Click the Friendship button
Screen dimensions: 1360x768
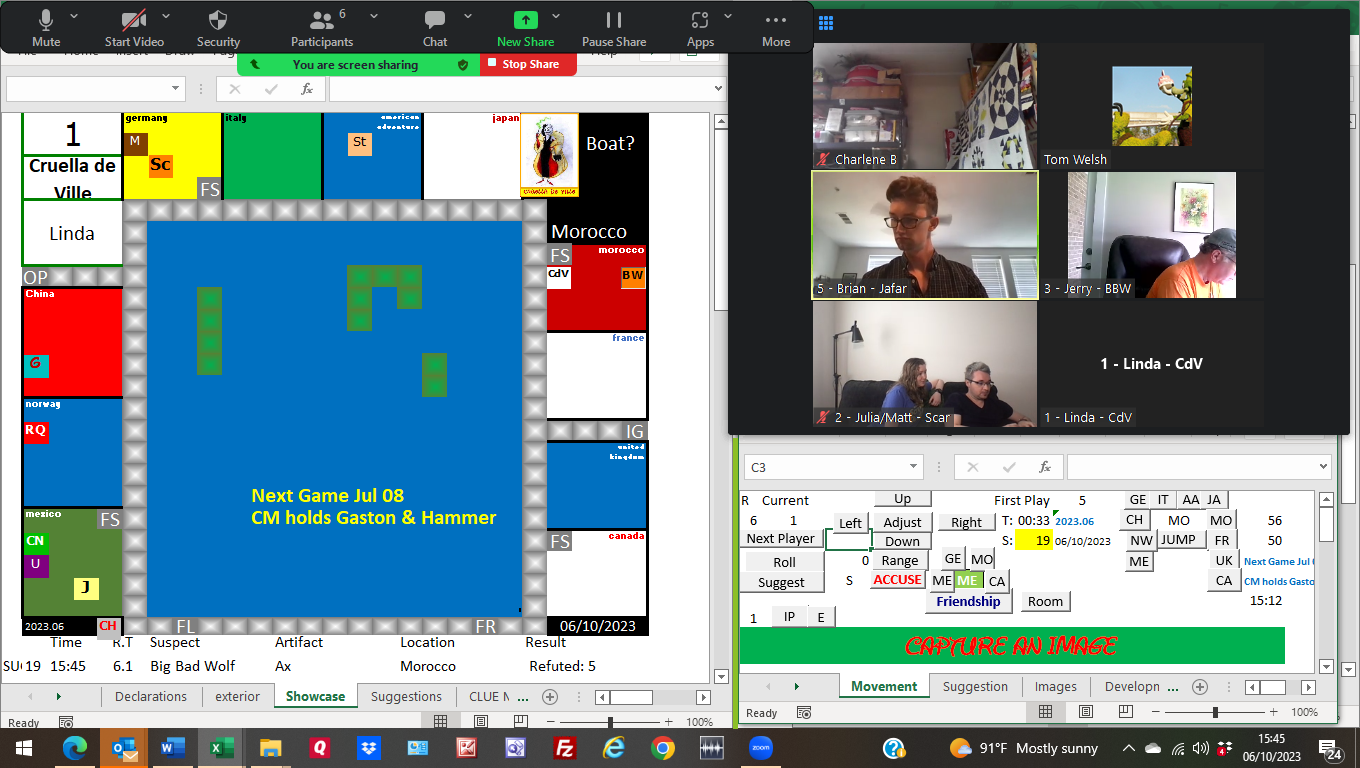pos(968,602)
